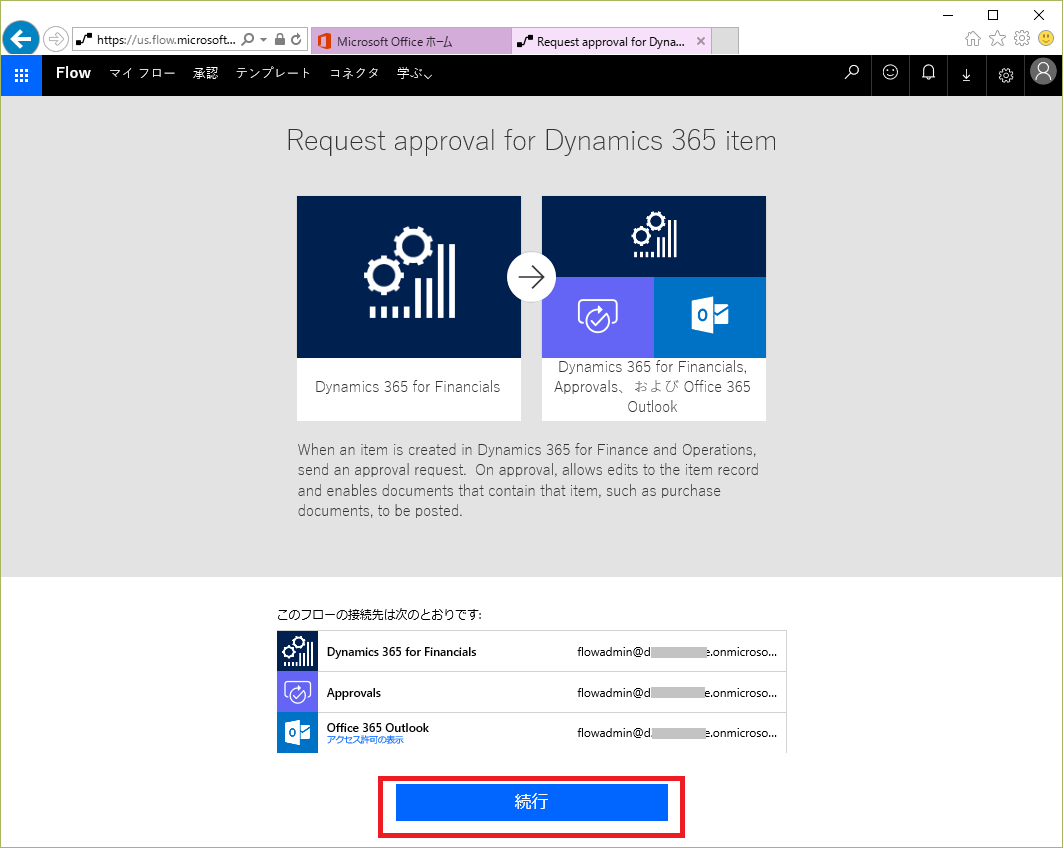Open the Flow settings gear icon
This screenshot has width=1063, height=848.
1005,75
